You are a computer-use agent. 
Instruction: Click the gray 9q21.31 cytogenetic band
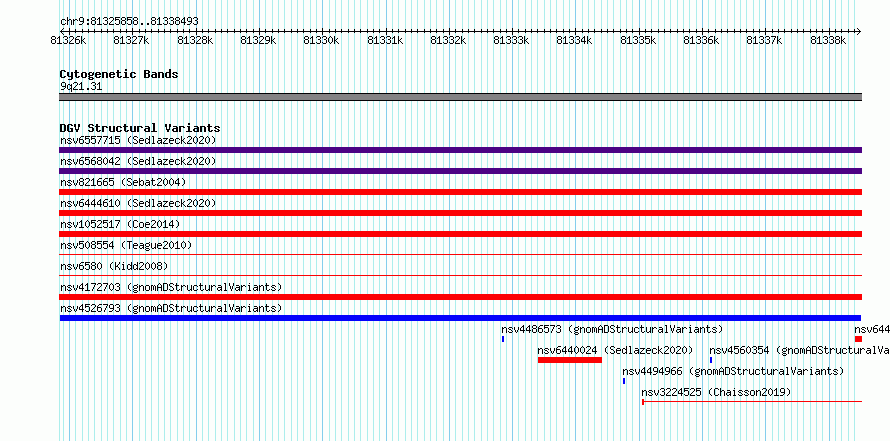460,97
